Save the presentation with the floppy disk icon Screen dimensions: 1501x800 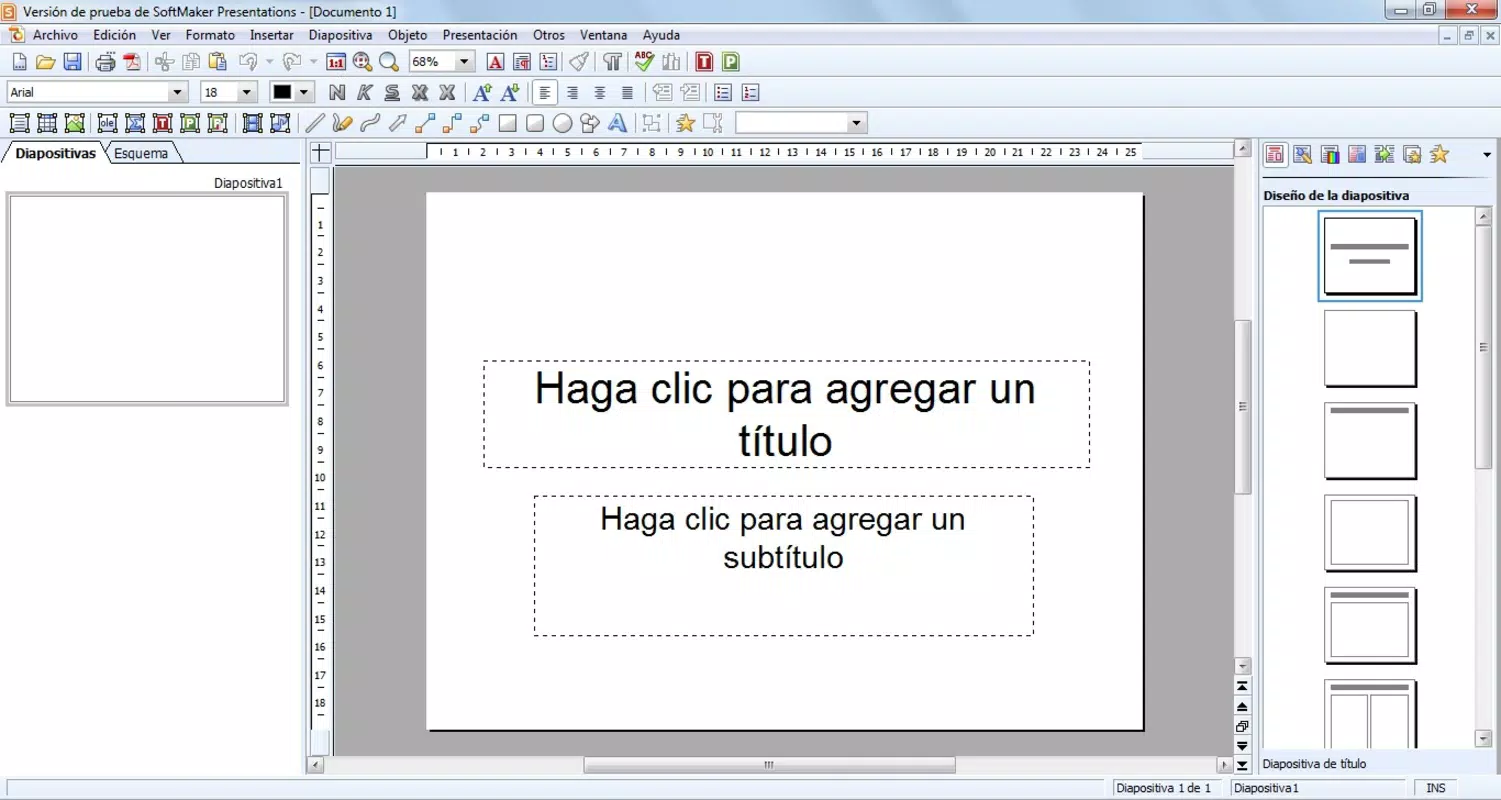point(72,62)
